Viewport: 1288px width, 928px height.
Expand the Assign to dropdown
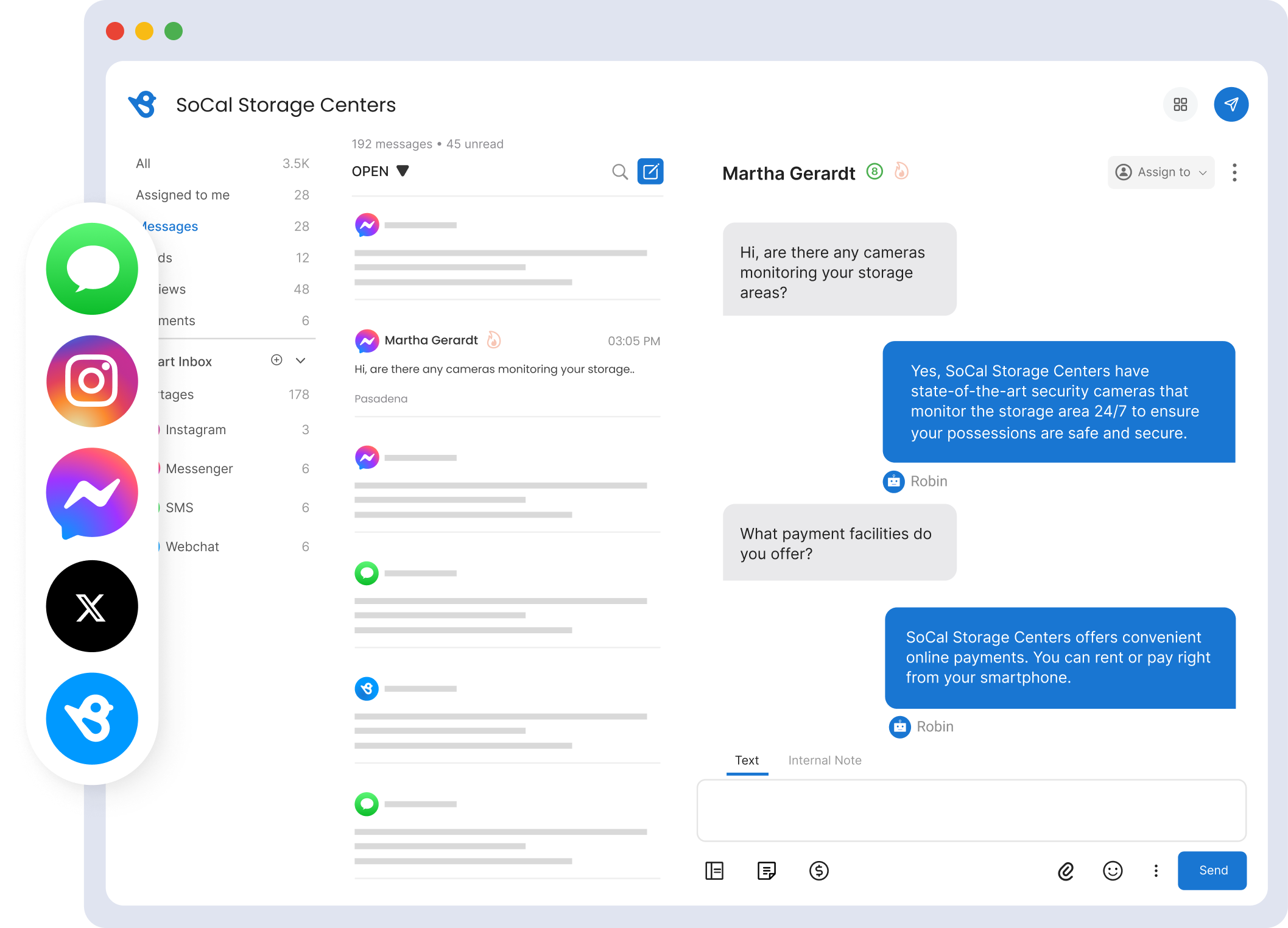pos(1160,172)
